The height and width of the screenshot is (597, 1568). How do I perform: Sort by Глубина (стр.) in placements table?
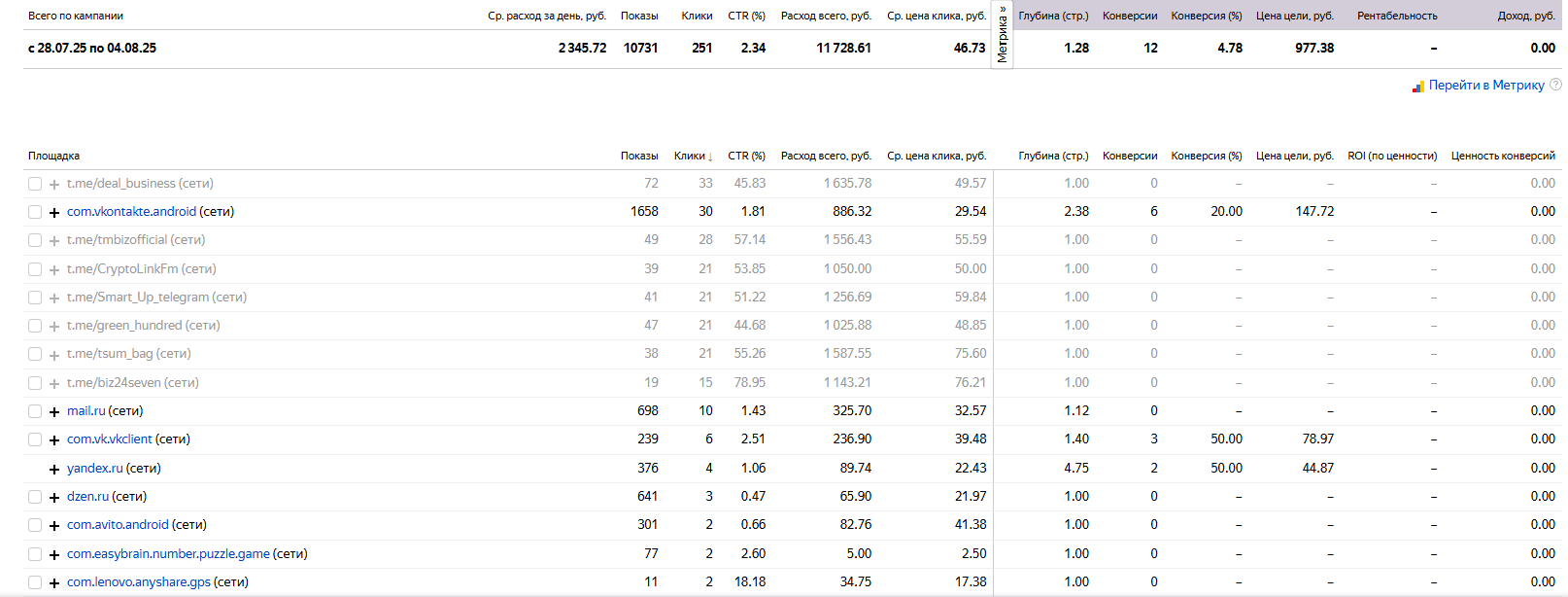(x=1053, y=156)
